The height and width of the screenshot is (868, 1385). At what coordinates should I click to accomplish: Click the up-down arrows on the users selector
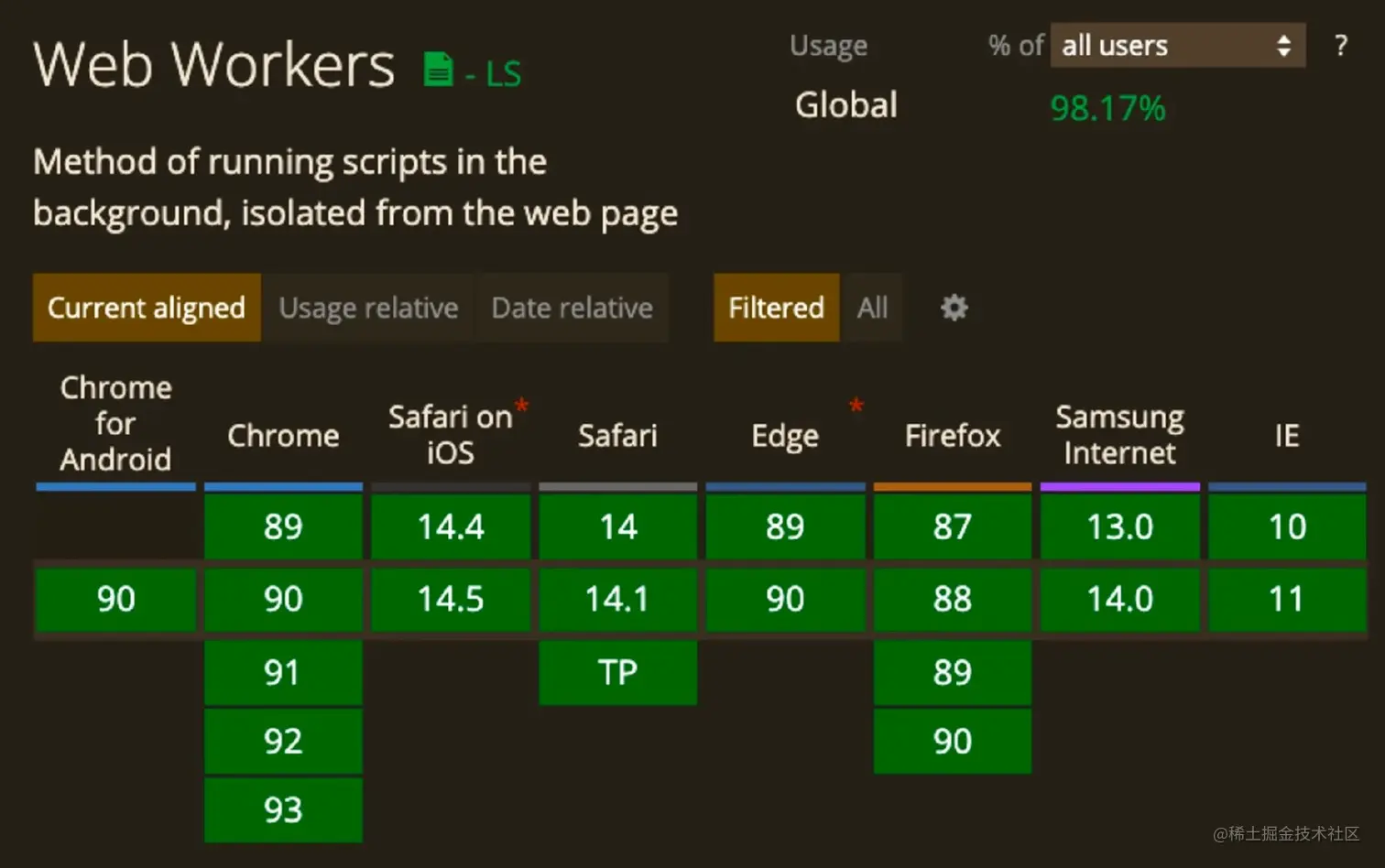1286,46
